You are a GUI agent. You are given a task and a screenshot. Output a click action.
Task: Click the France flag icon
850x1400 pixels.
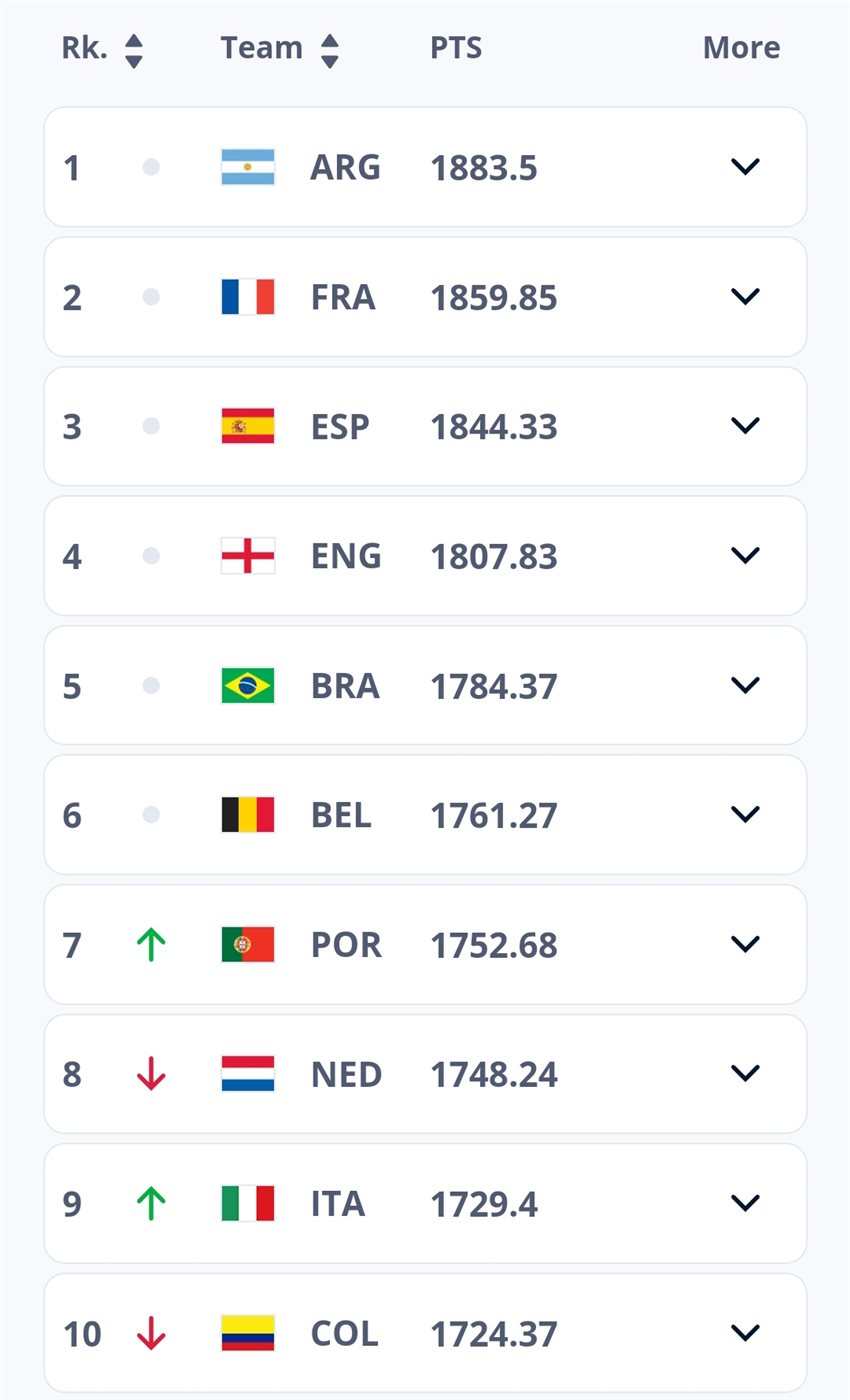247,297
